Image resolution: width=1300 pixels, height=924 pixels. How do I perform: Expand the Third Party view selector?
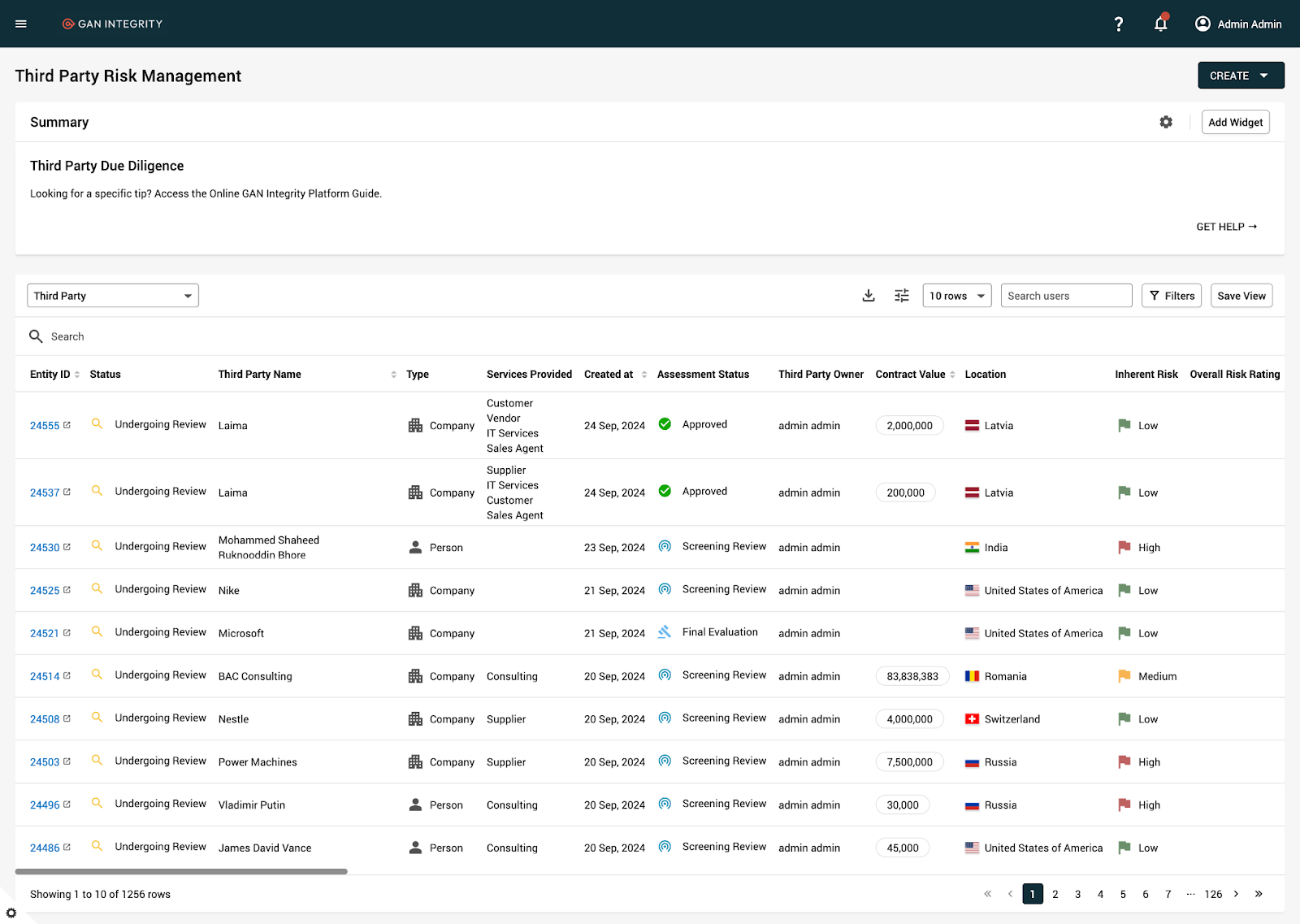pyautogui.click(x=113, y=296)
